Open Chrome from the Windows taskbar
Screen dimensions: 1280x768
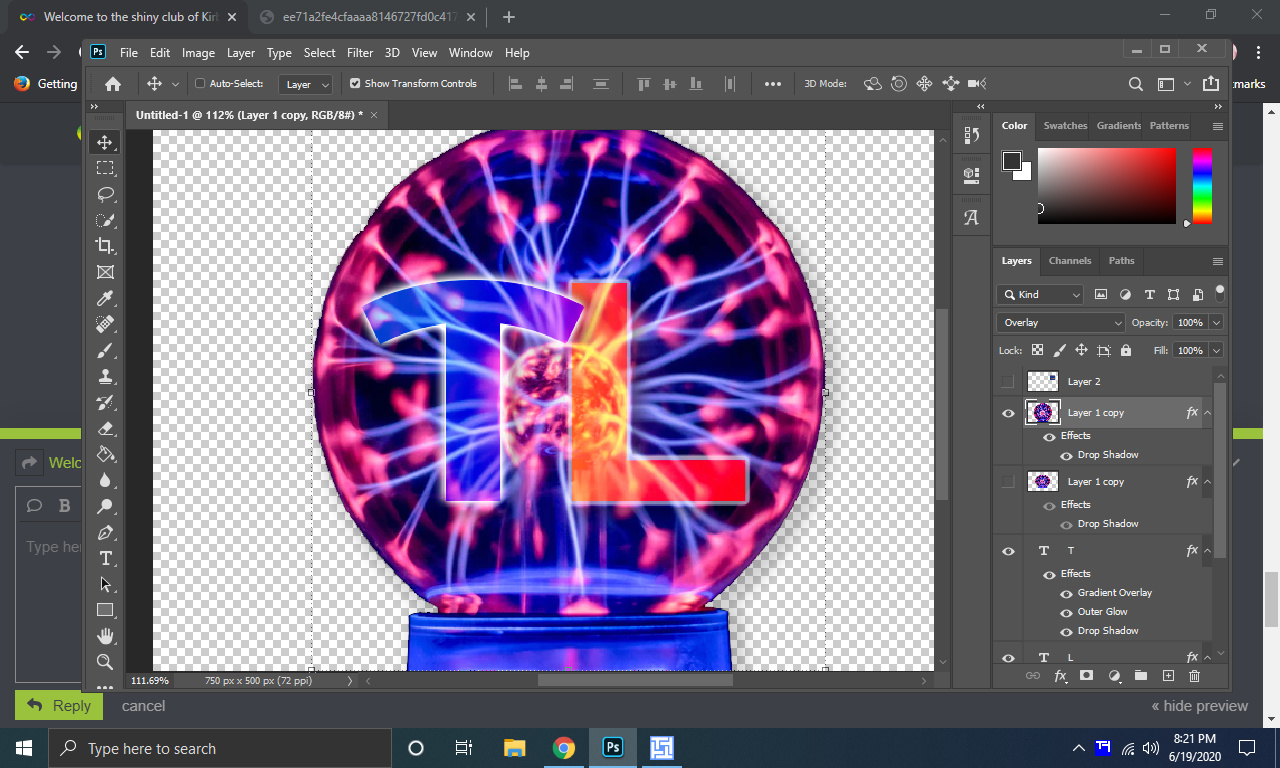[564, 748]
